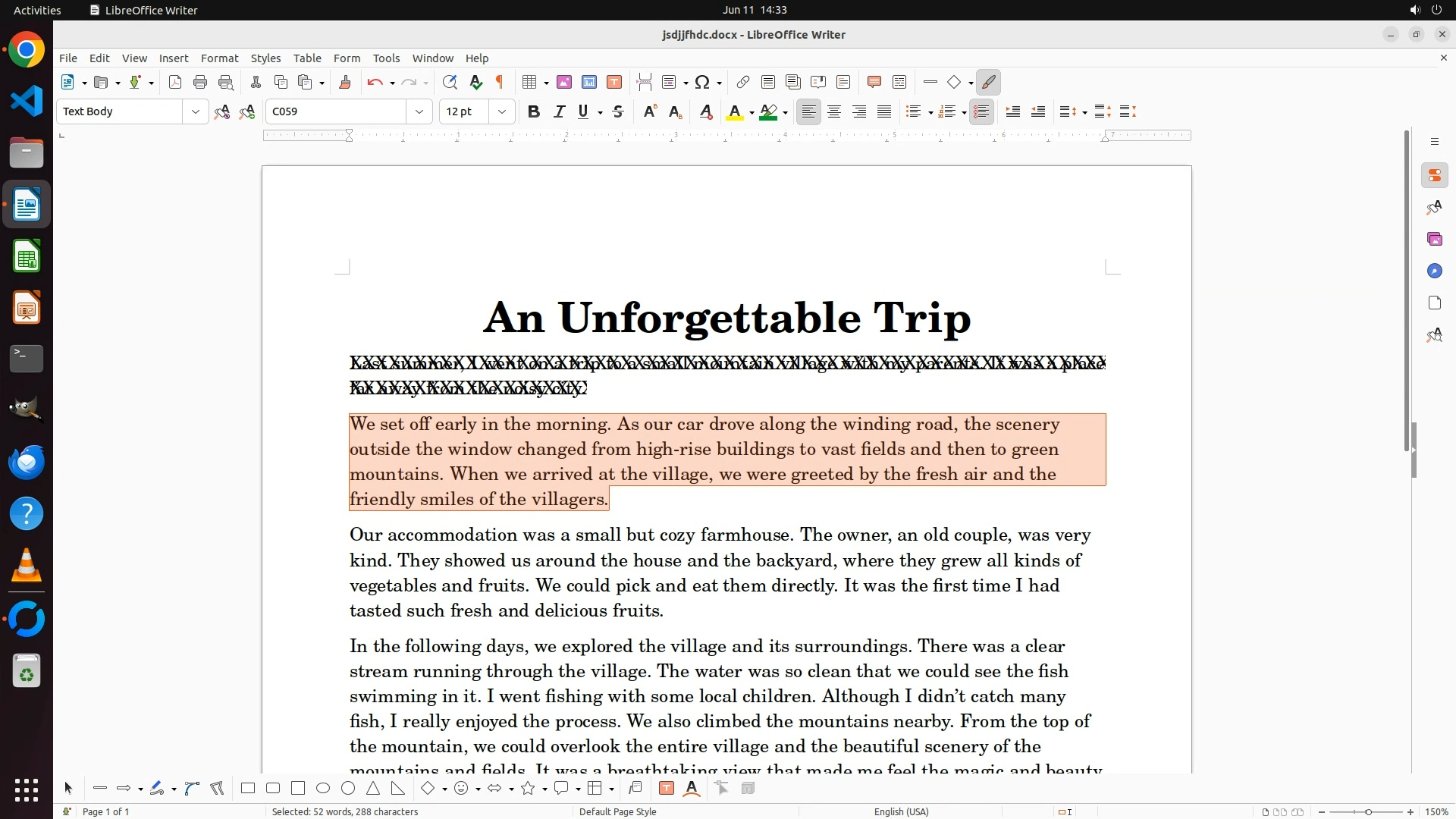Select the Ellipse shape in drawing toolbar
Screen dimensions: 1456x819
323,789
